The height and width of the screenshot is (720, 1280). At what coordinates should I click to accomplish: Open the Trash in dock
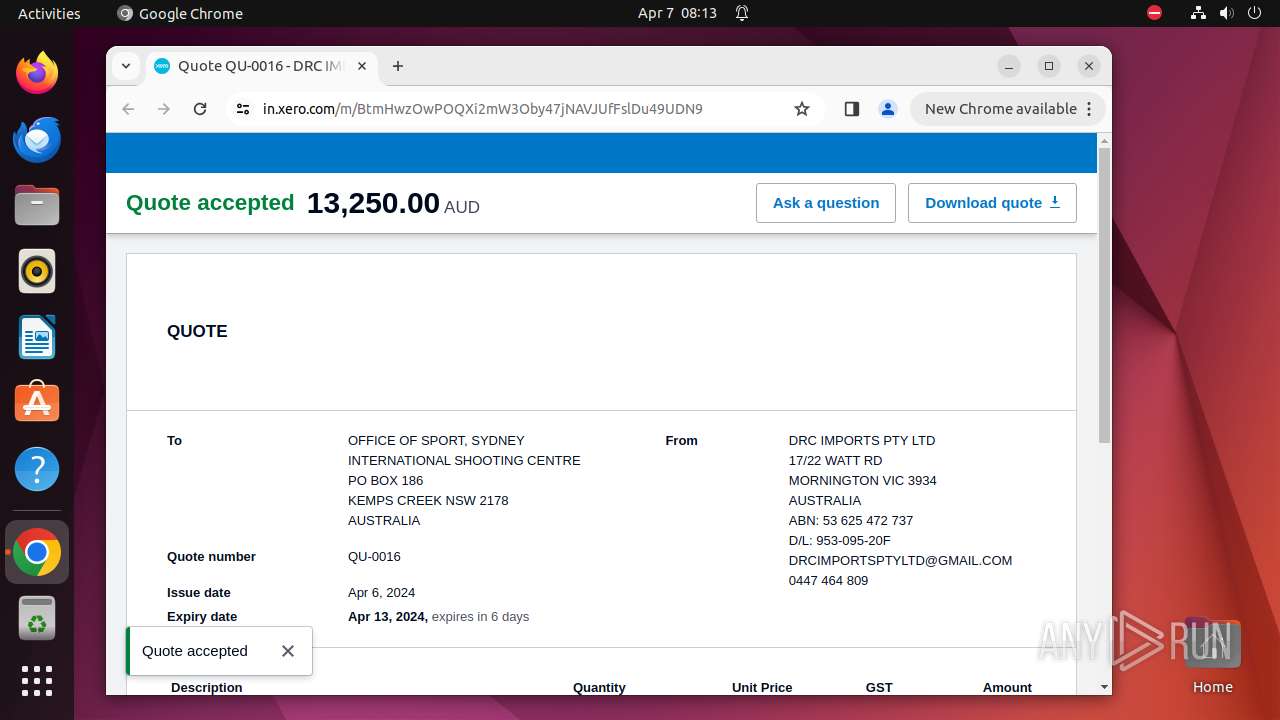pos(37,618)
